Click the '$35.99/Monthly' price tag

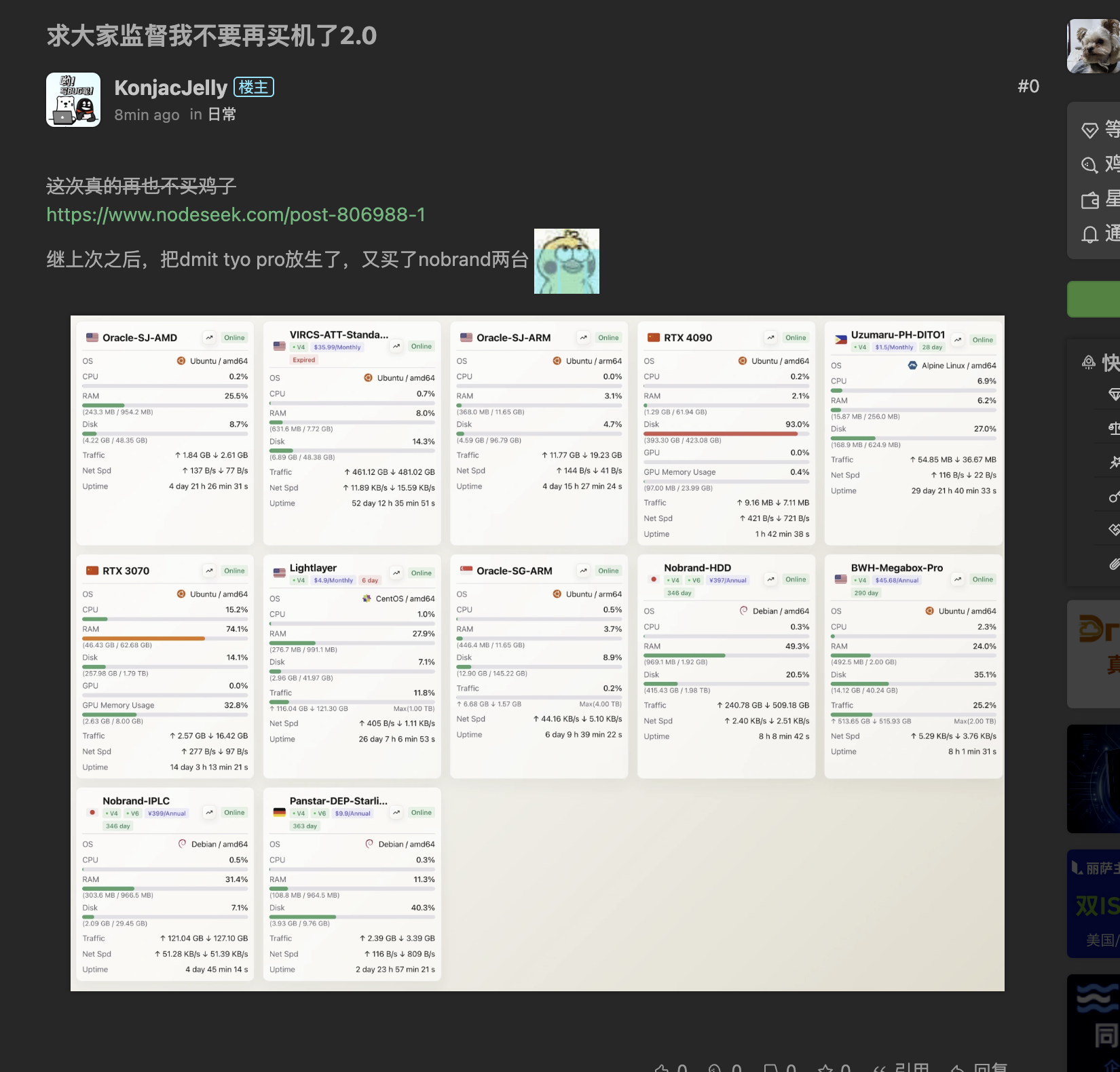(337, 347)
